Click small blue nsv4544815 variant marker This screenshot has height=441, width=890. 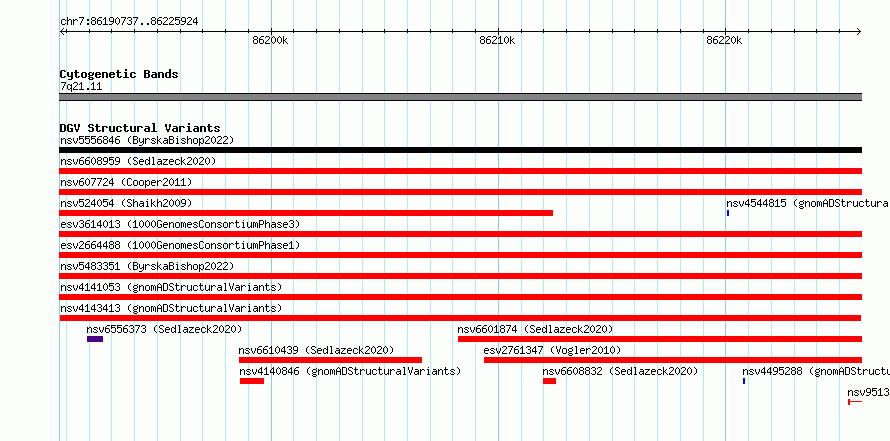coord(728,213)
